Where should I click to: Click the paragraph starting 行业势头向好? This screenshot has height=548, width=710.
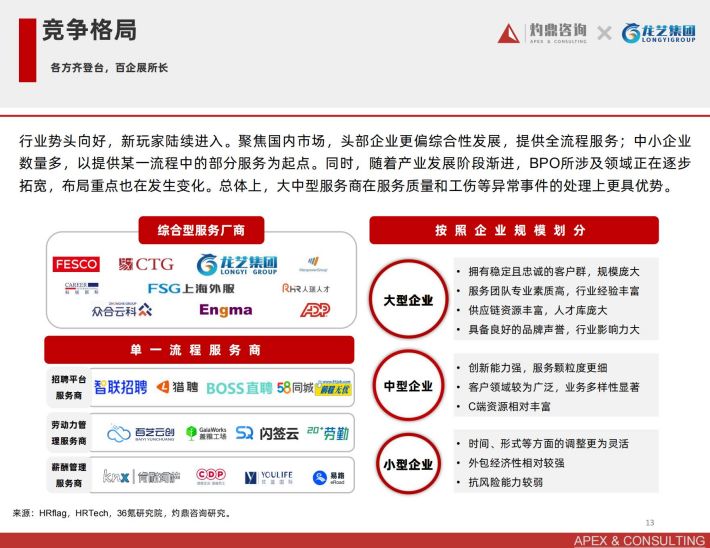pos(355,163)
